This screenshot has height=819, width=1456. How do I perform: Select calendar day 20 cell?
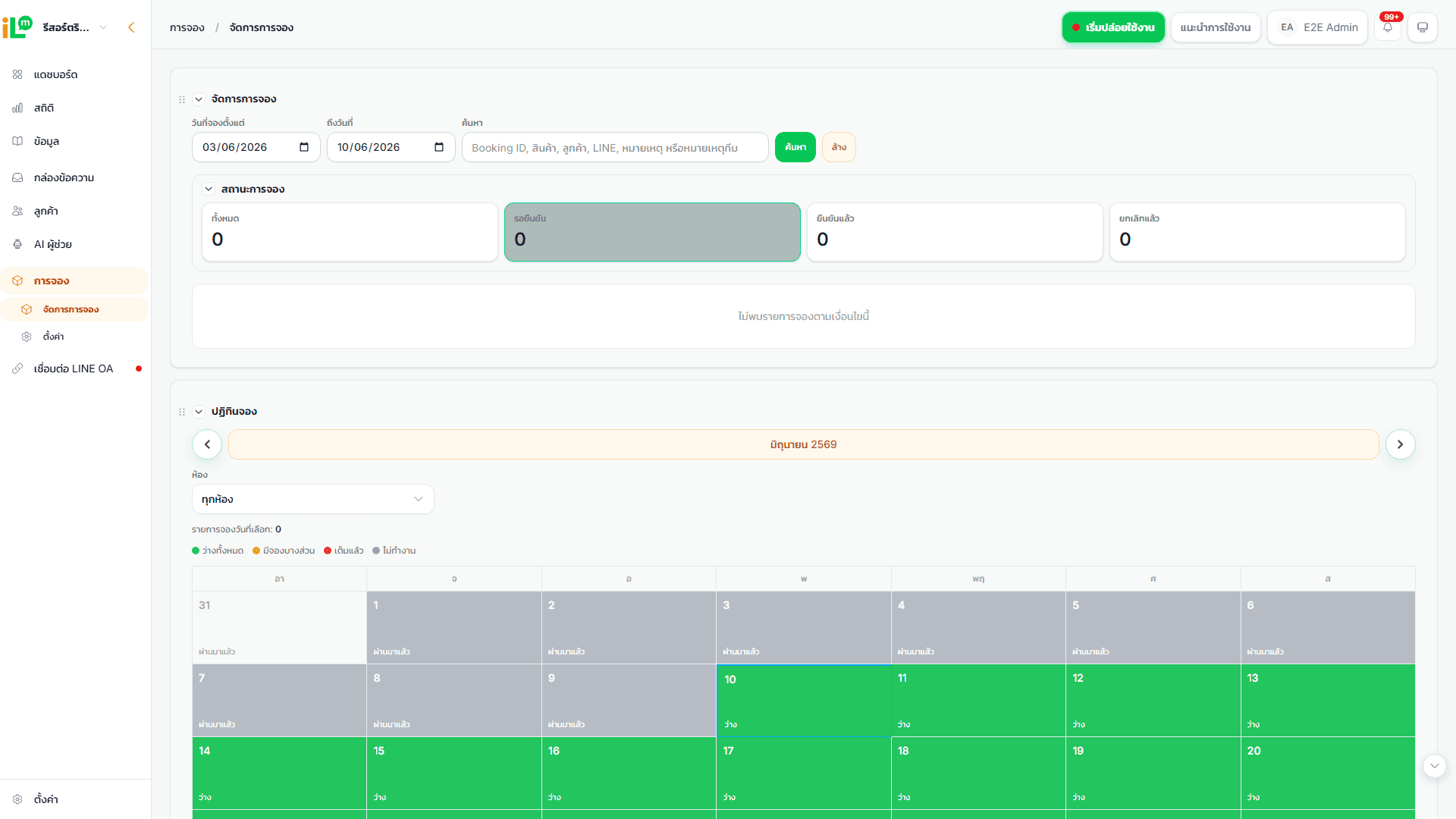coord(1328,773)
